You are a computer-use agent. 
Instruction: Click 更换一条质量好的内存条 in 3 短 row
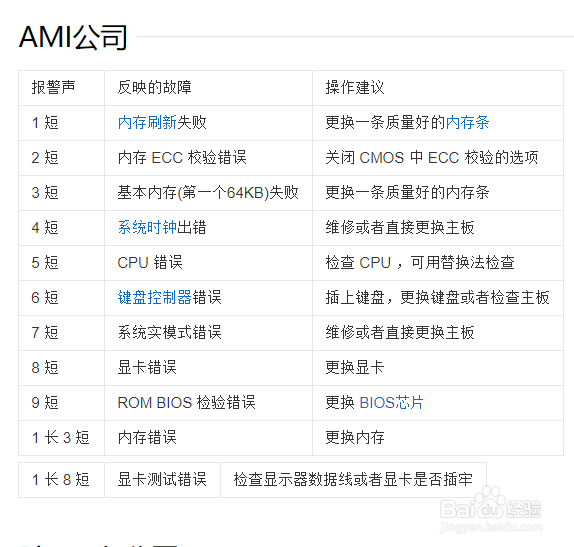438,193
